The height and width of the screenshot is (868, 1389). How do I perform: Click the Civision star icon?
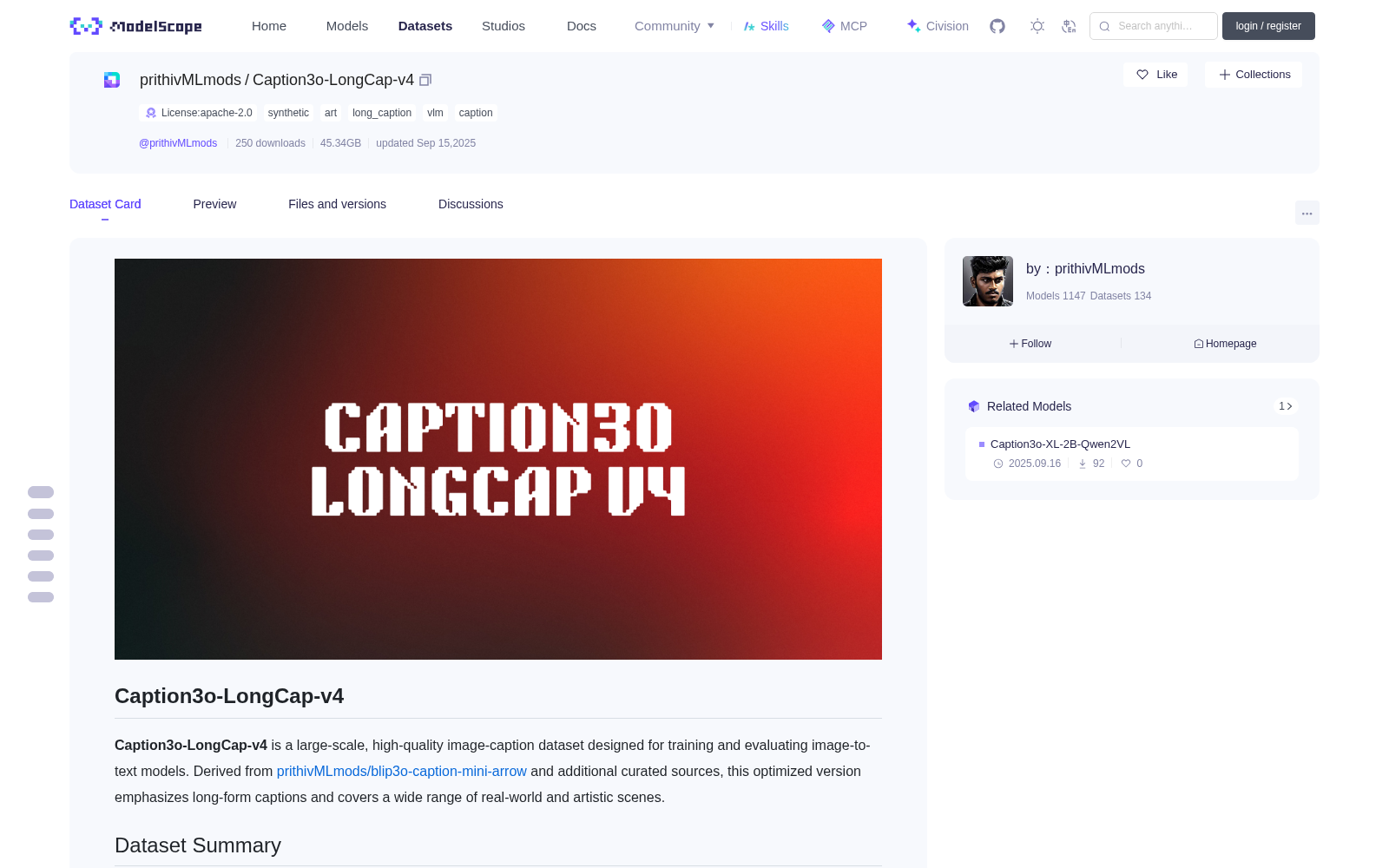[x=913, y=26]
